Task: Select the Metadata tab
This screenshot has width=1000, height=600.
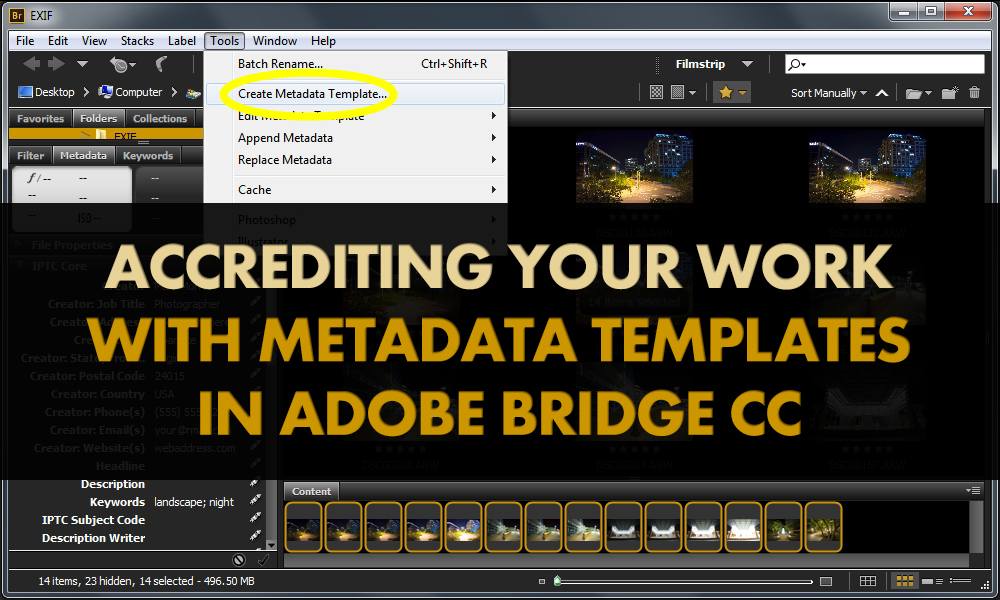Action: point(83,156)
